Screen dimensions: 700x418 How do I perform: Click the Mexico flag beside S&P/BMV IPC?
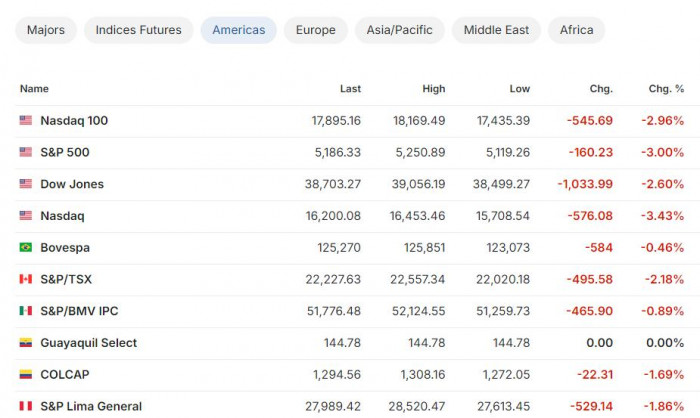point(26,310)
